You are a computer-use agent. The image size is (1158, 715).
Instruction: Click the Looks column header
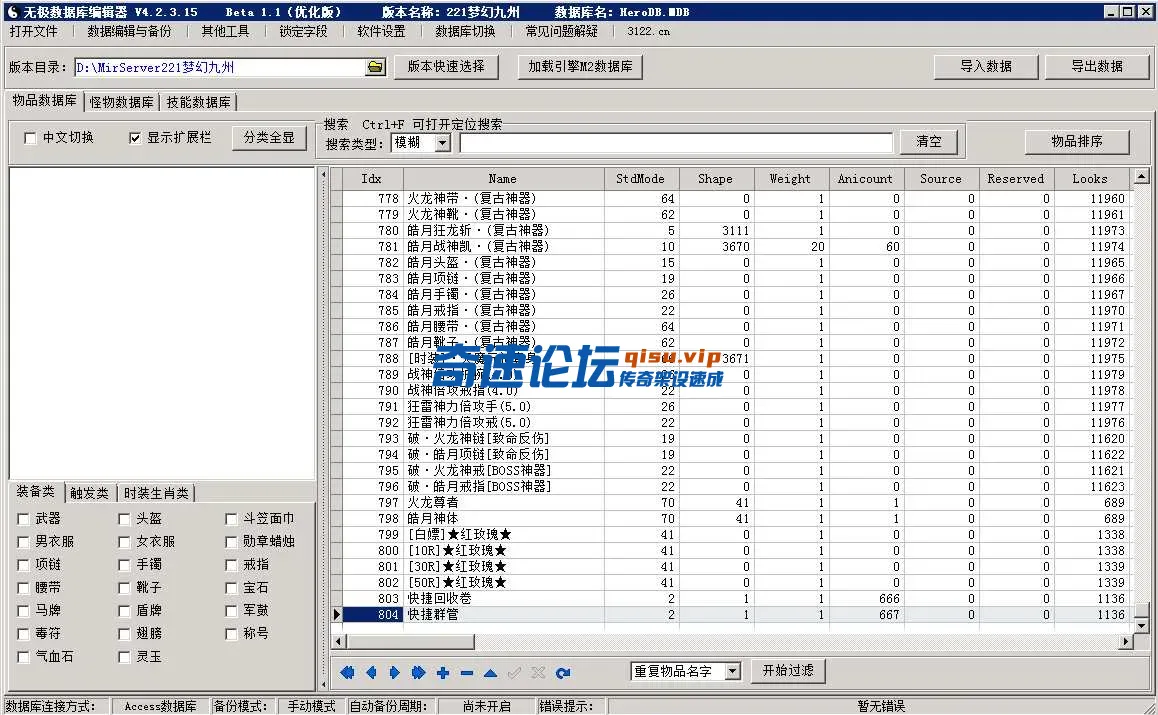click(x=1090, y=179)
